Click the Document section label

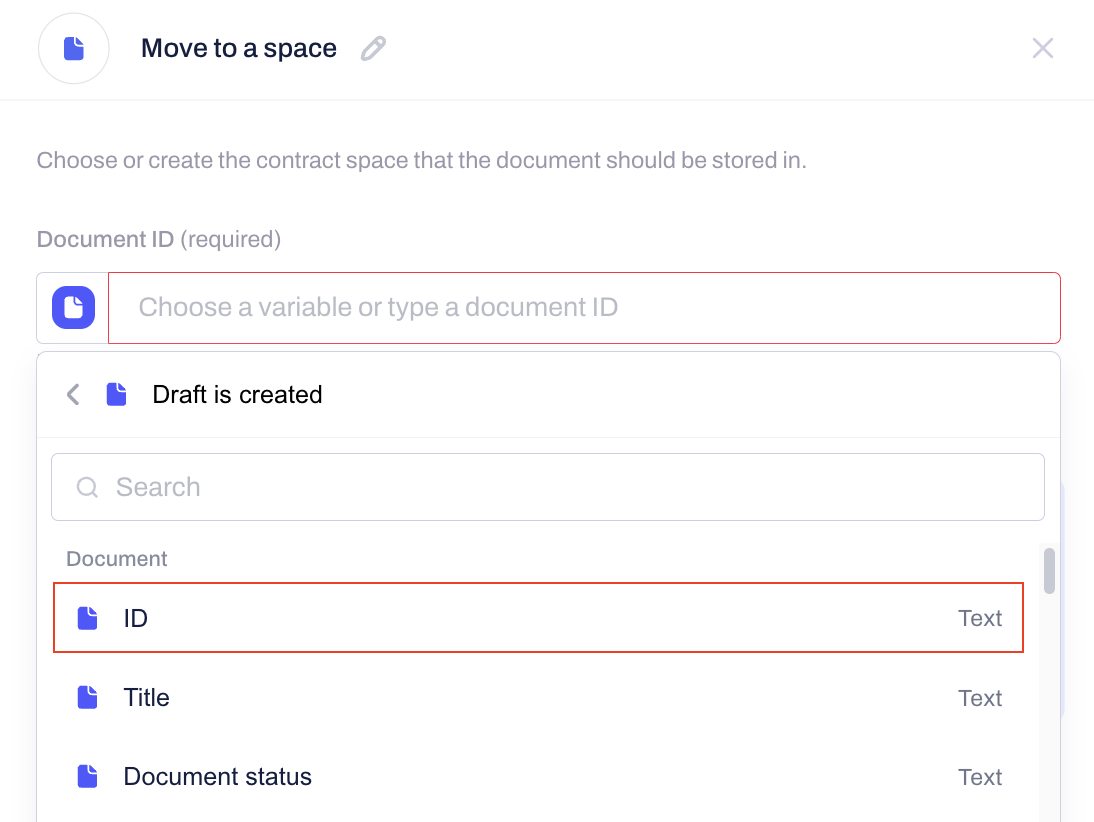[x=117, y=559]
